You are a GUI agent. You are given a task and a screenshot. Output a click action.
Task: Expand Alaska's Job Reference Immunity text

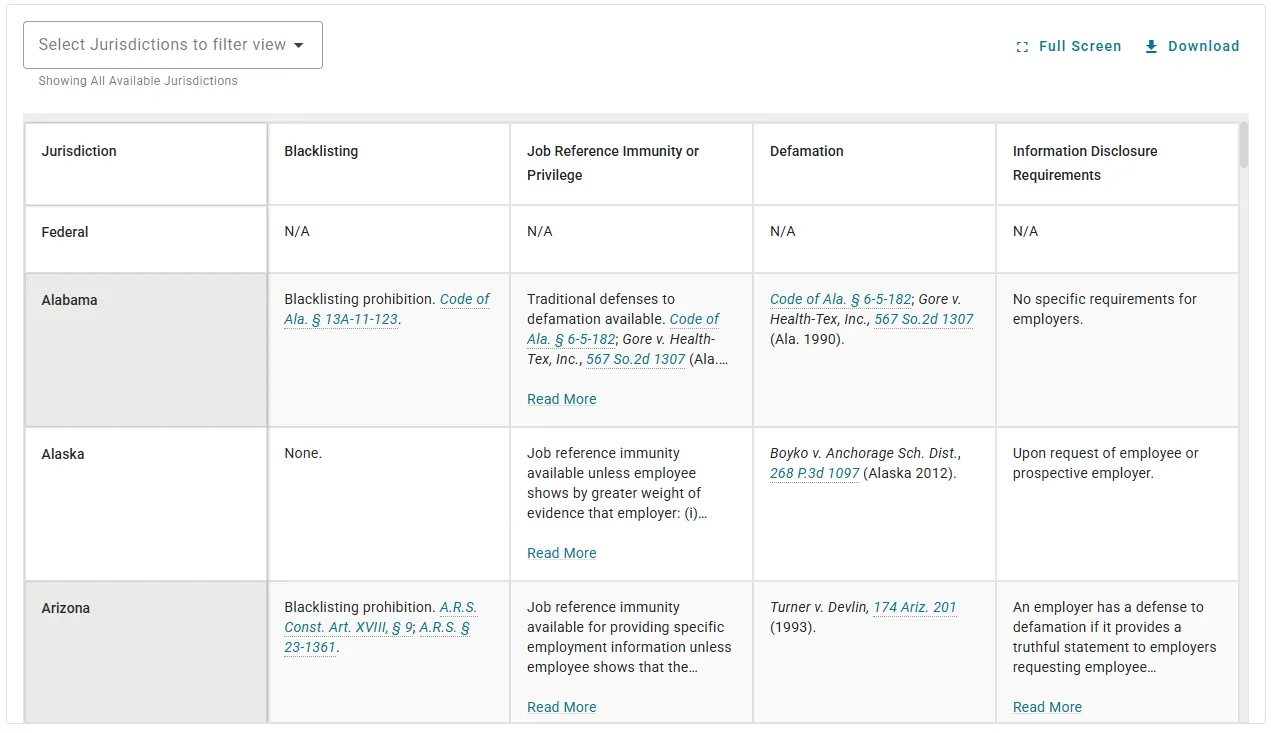click(561, 552)
